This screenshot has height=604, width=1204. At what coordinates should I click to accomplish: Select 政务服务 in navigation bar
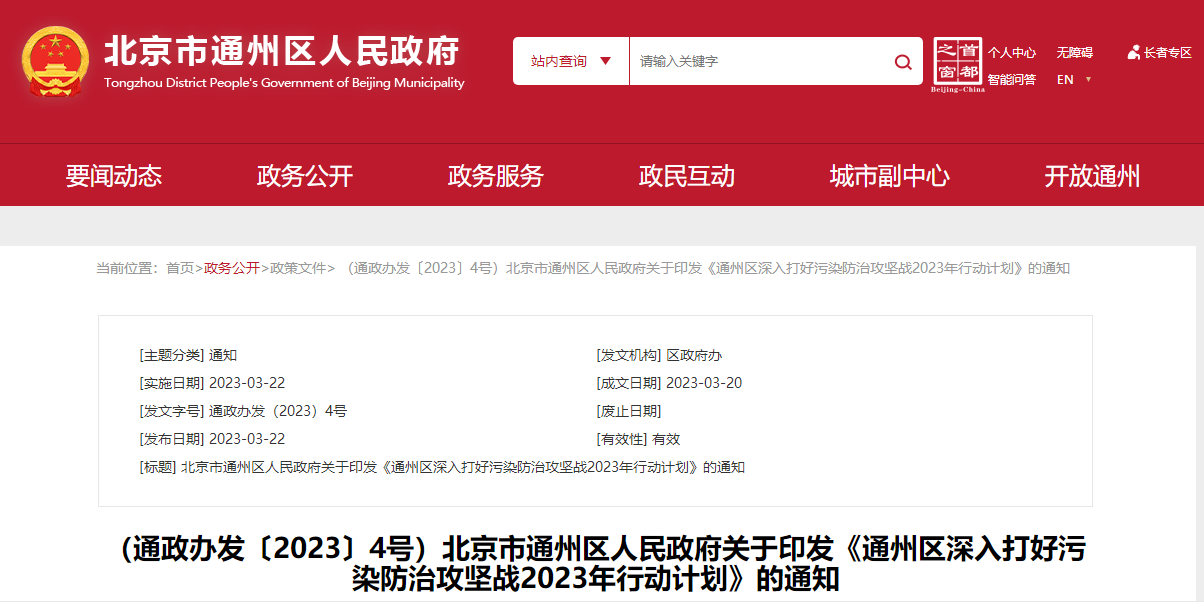tap(496, 177)
